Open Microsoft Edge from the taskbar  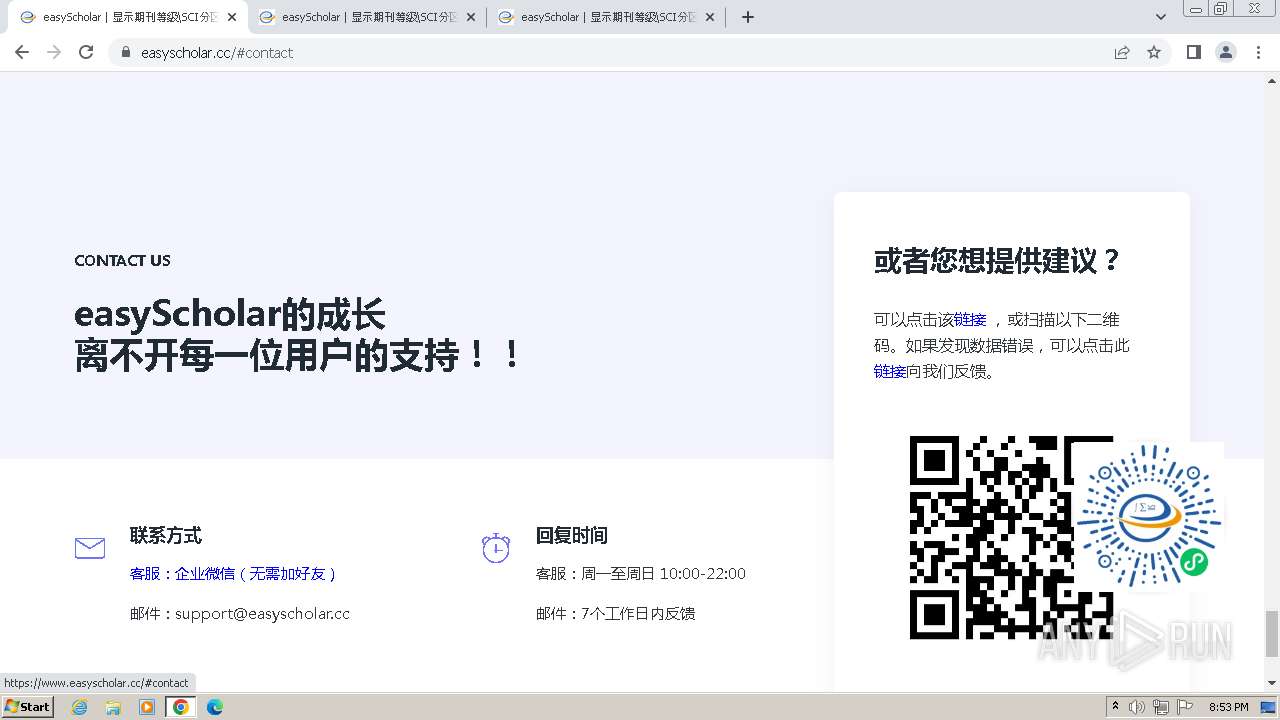click(x=215, y=707)
